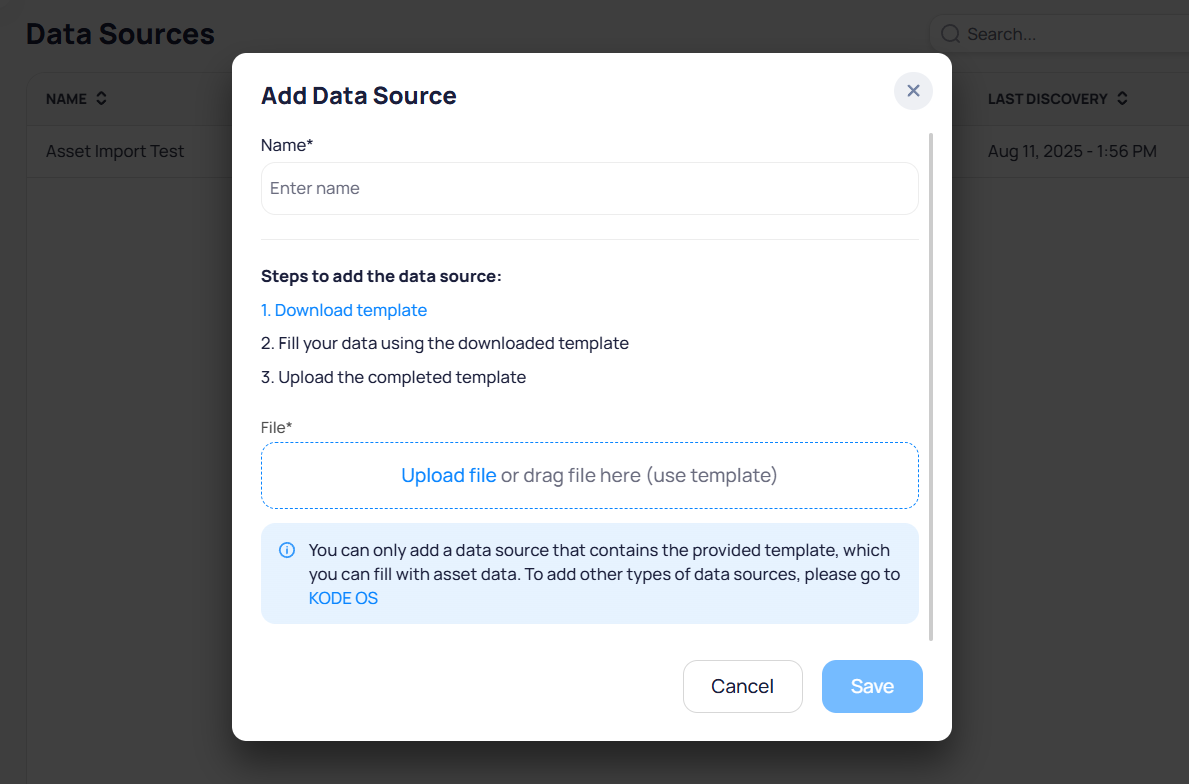Click the sort arrows beside LAST DISCOVERY
Screen dimensions: 1189x784
tap(1122, 99)
